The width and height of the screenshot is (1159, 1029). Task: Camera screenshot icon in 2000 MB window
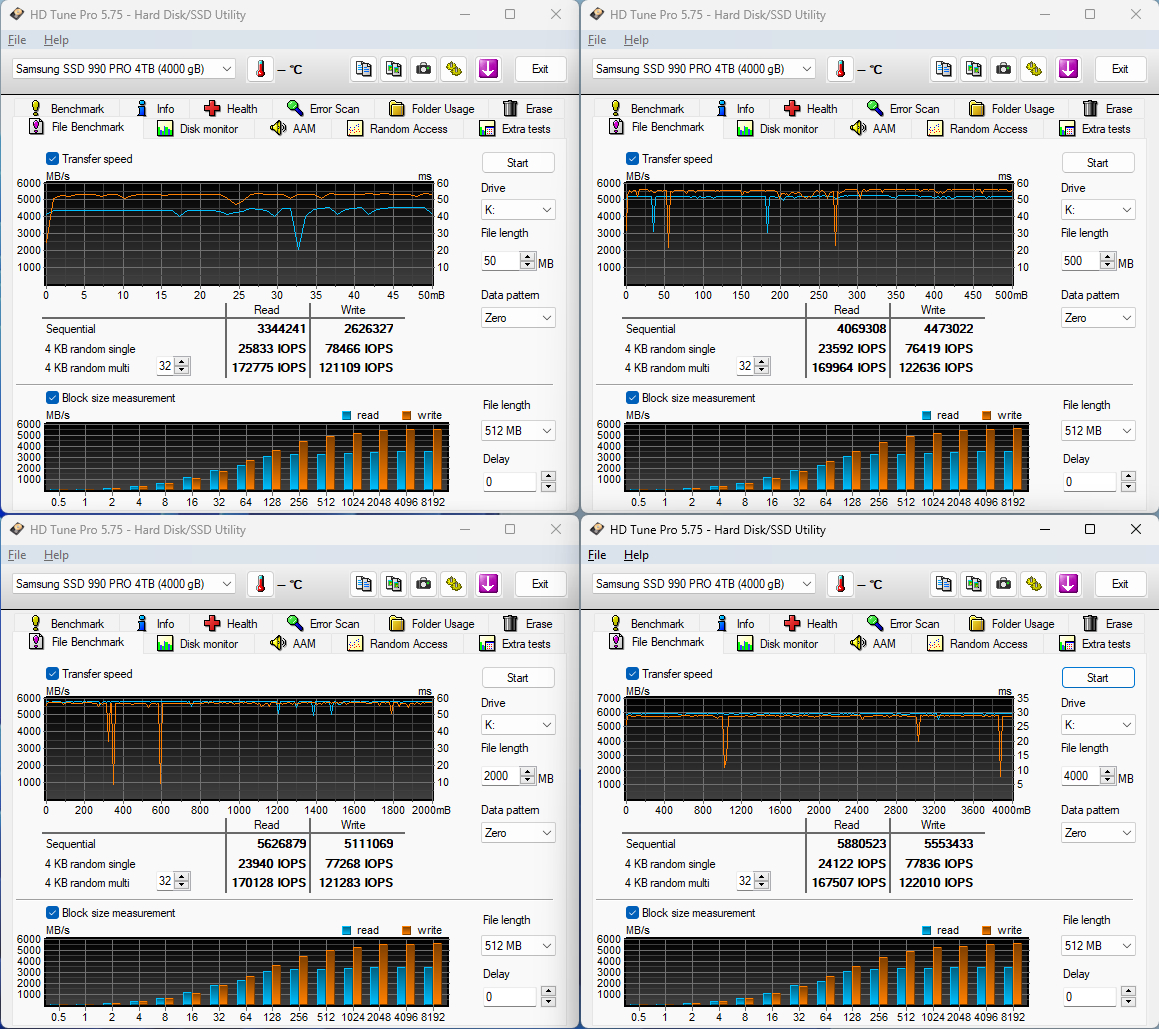coord(424,584)
